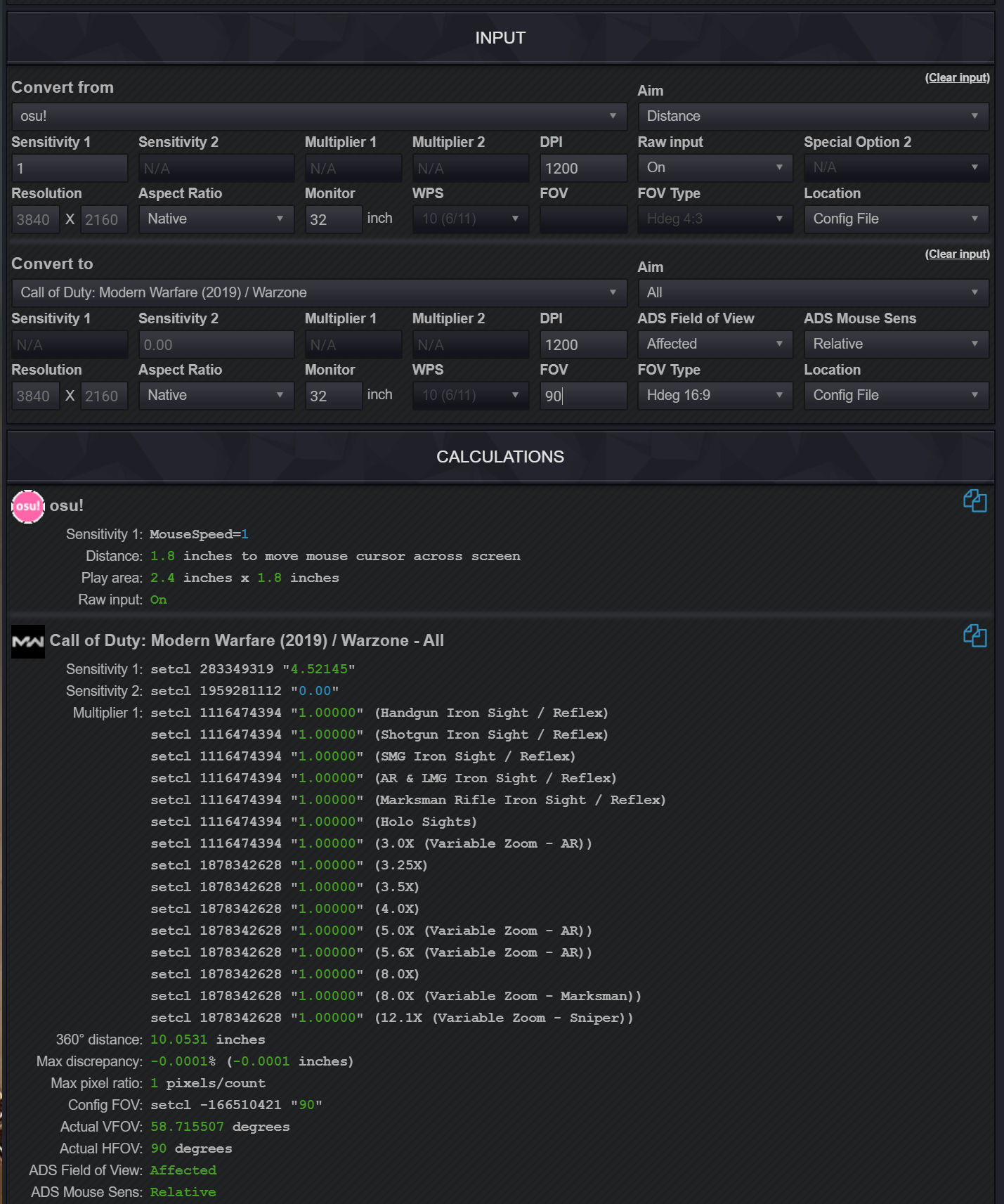1004x1204 pixels.
Task: Open Convert to Aspect Ratio Native dropdown
Action: pos(216,395)
